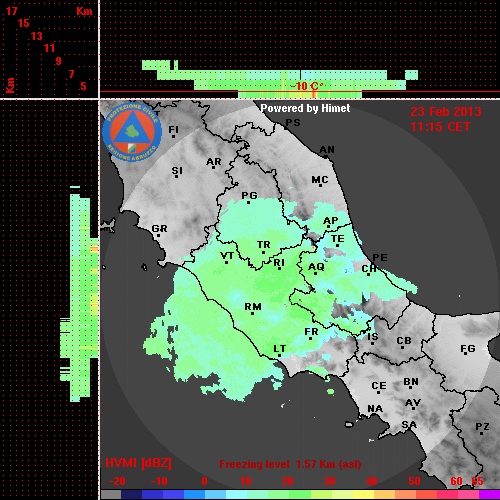
Task: Click the '30' value on dBZ scale
Action: pos(329,481)
